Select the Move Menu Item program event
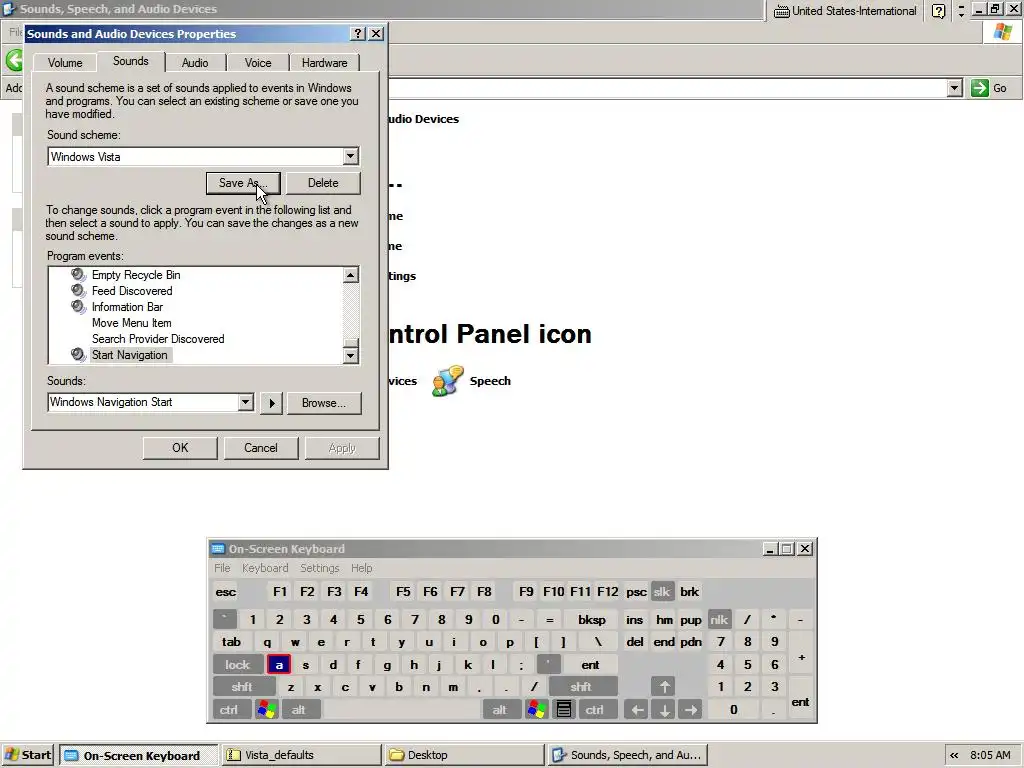Screen dimensions: 1024x768 coord(131,323)
